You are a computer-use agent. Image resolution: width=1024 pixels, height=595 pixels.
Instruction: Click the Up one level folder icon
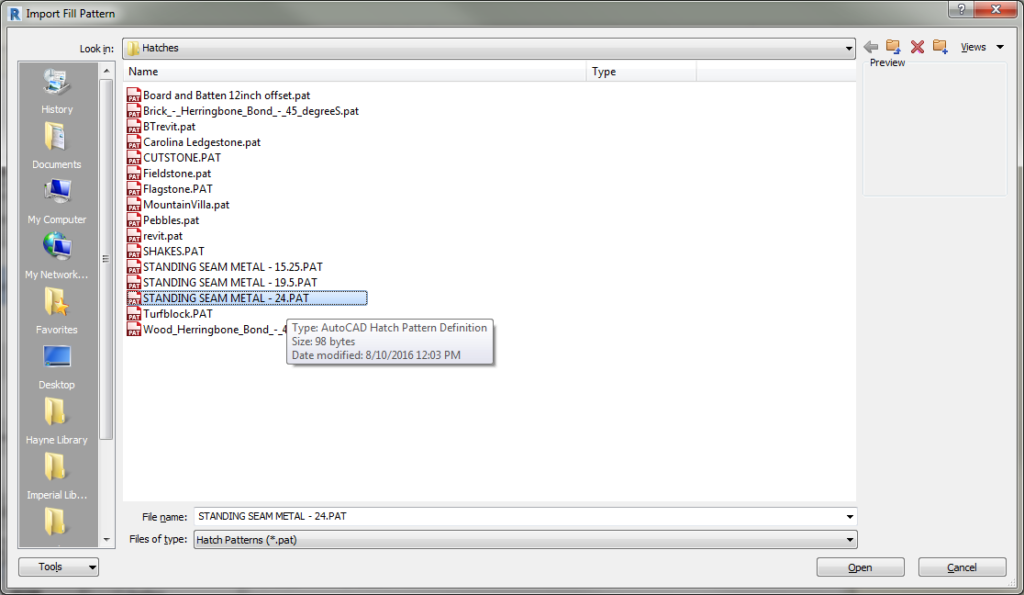tap(893, 46)
